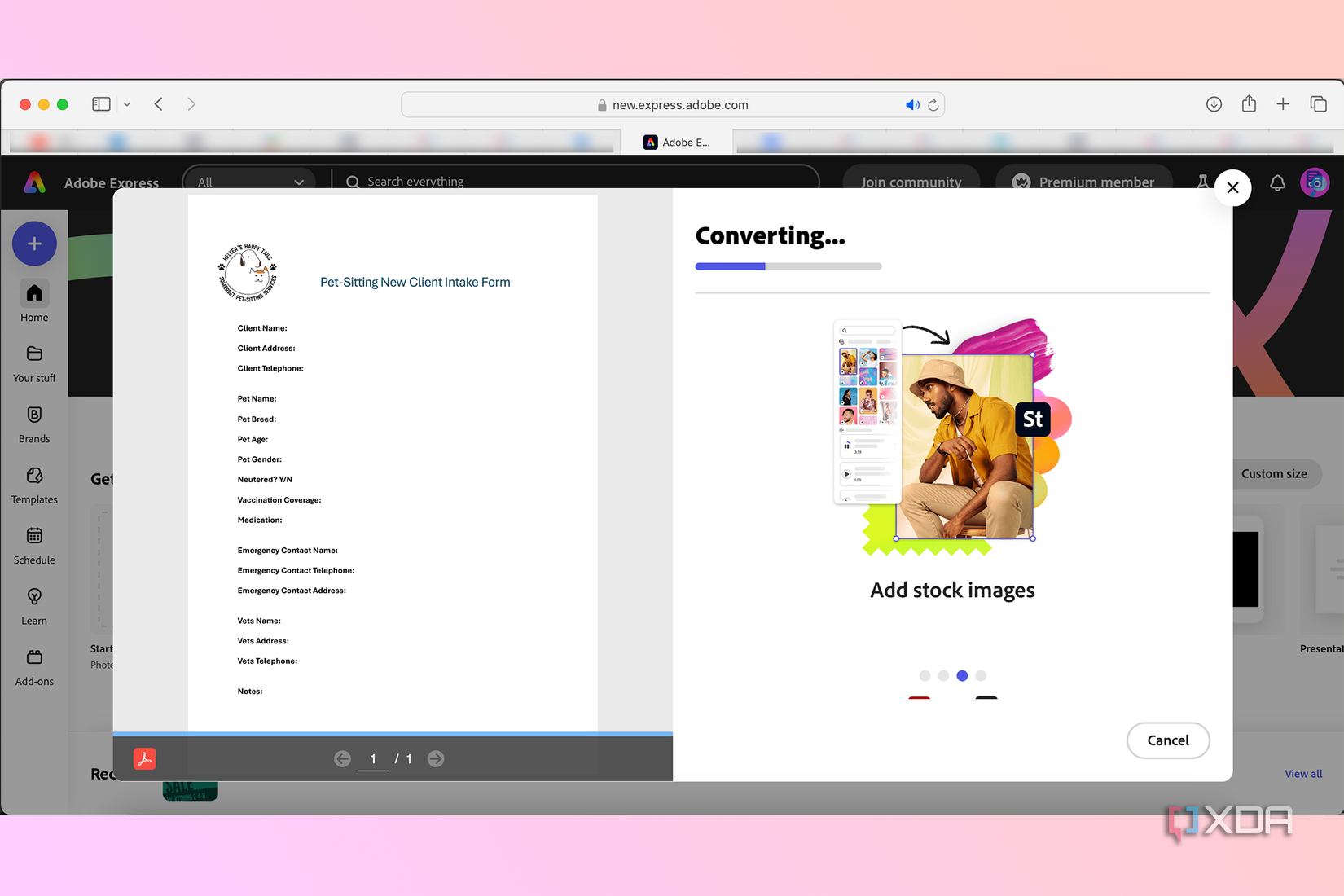Select the third carousel dot indicator

pos(962,675)
